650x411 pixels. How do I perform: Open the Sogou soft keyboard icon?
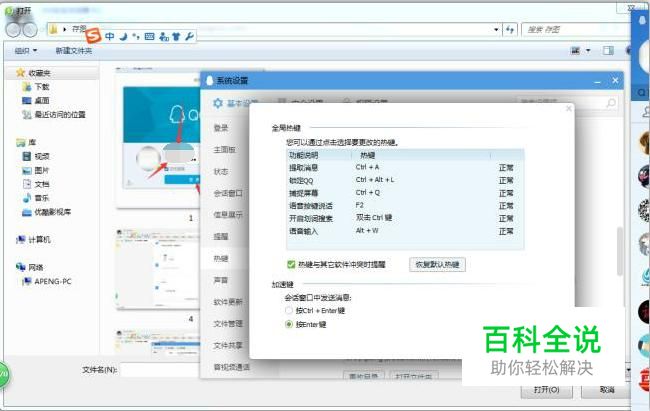(x=149, y=36)
